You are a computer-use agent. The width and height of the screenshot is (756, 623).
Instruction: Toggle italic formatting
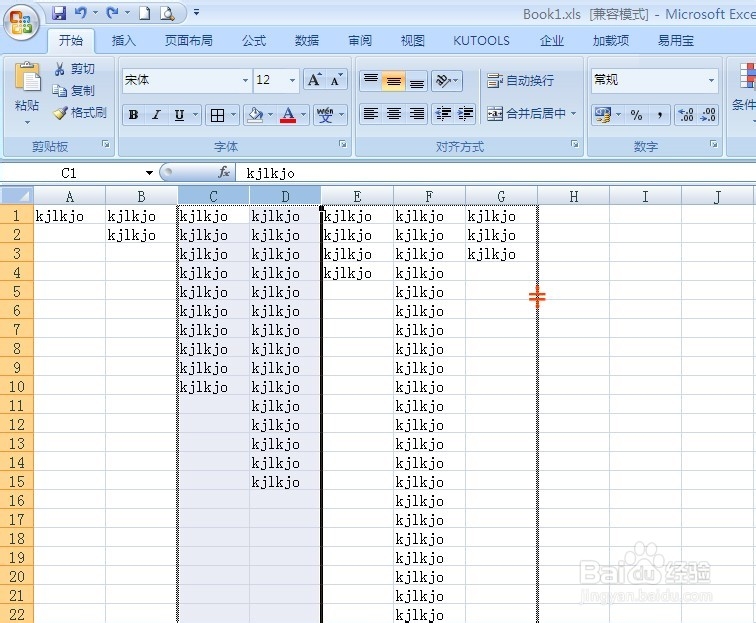click(156, 115)
